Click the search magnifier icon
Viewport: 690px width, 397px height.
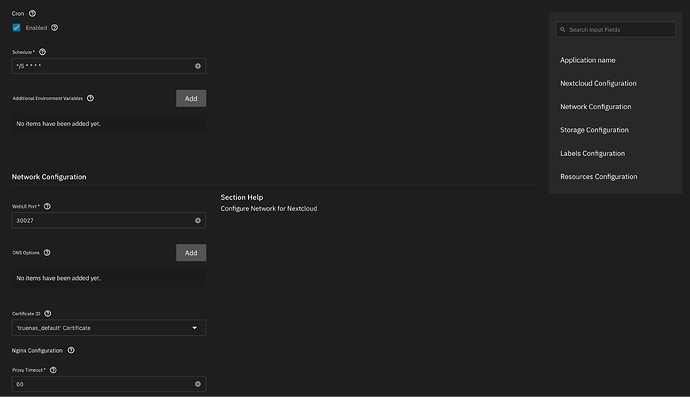(562, 30)
